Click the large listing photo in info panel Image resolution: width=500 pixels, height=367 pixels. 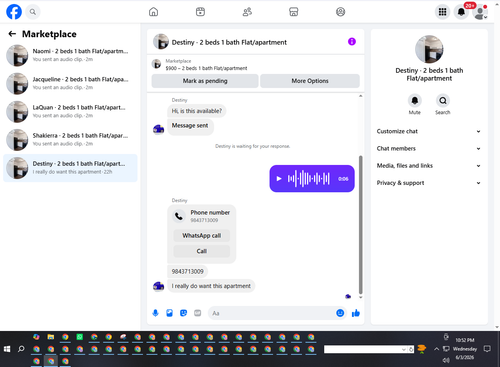(x=429, y=49)
